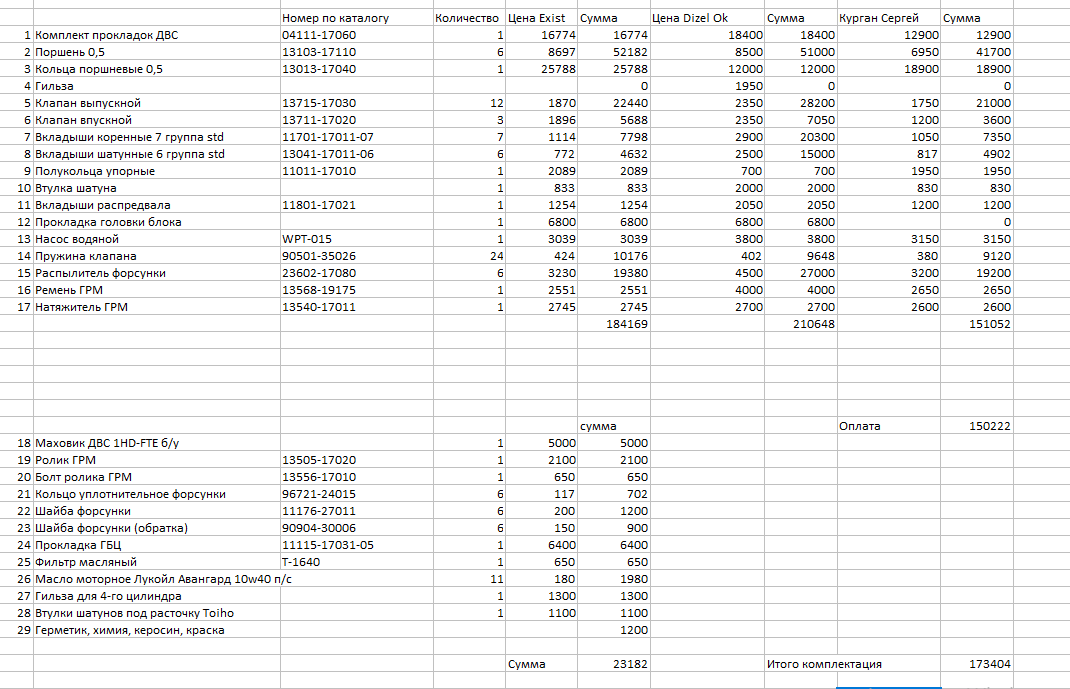The width and height of the screenshot is (1070, 689).
Task: Select catalog number 13013-17040
Action: tap(357, 69)
